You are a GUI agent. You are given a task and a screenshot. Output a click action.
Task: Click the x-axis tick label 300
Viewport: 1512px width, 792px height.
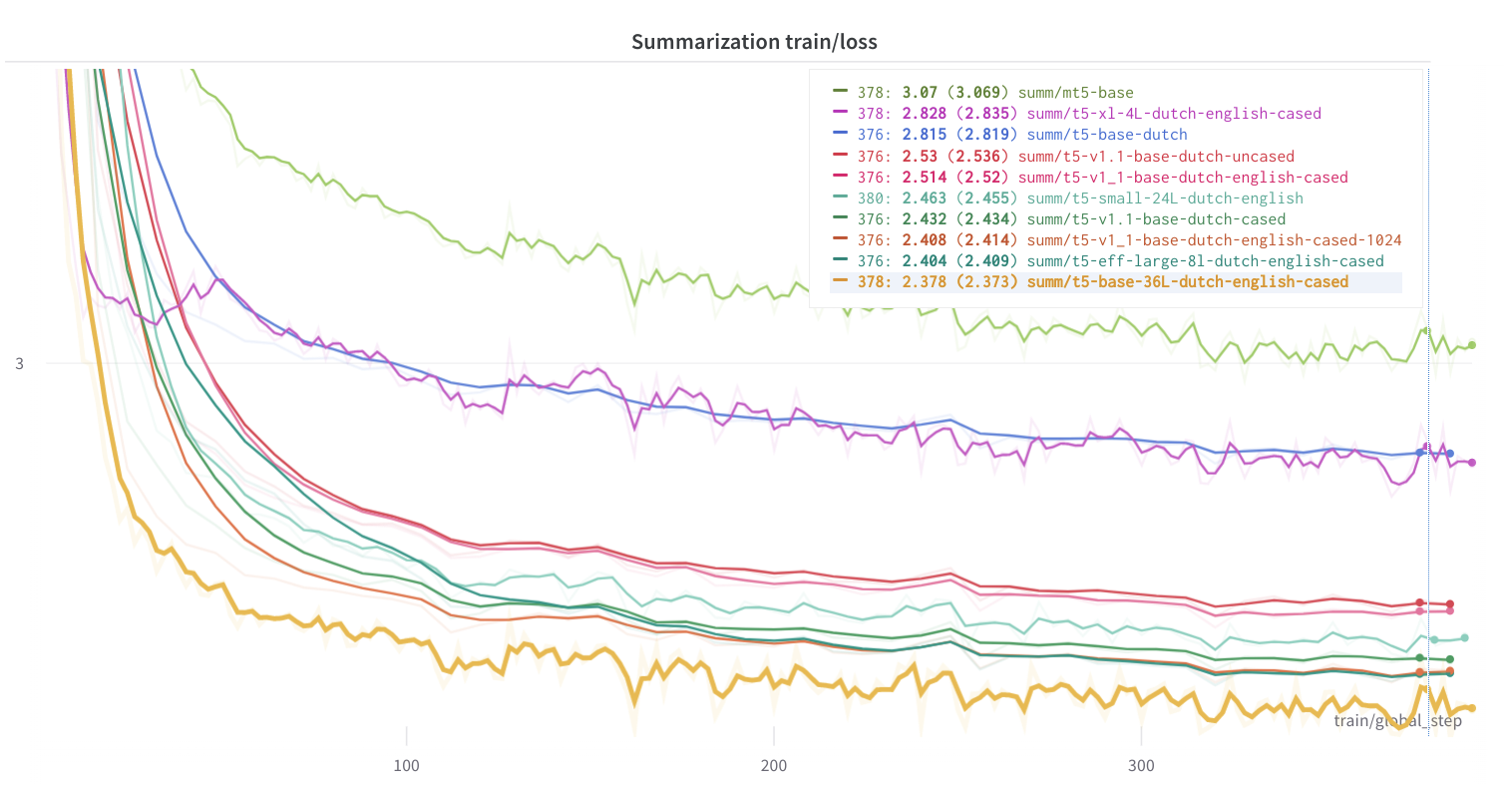pyautogui.click(x=1140, y=766)
